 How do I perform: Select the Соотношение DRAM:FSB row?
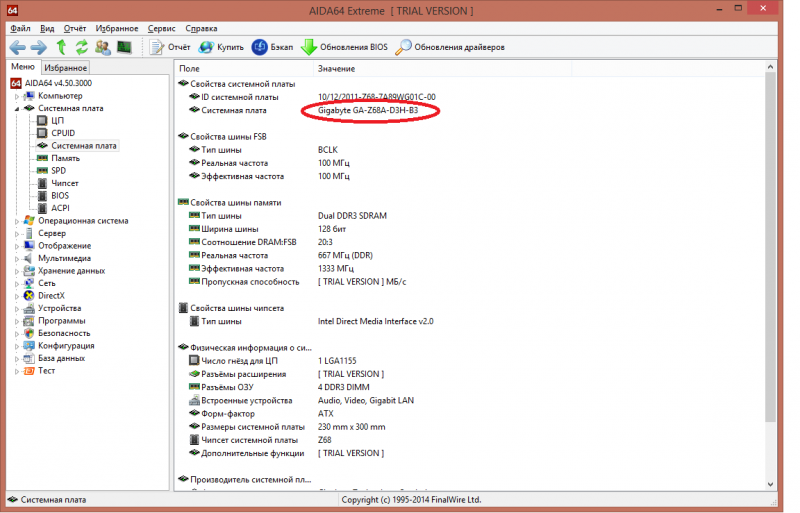(x=260, y=242)
